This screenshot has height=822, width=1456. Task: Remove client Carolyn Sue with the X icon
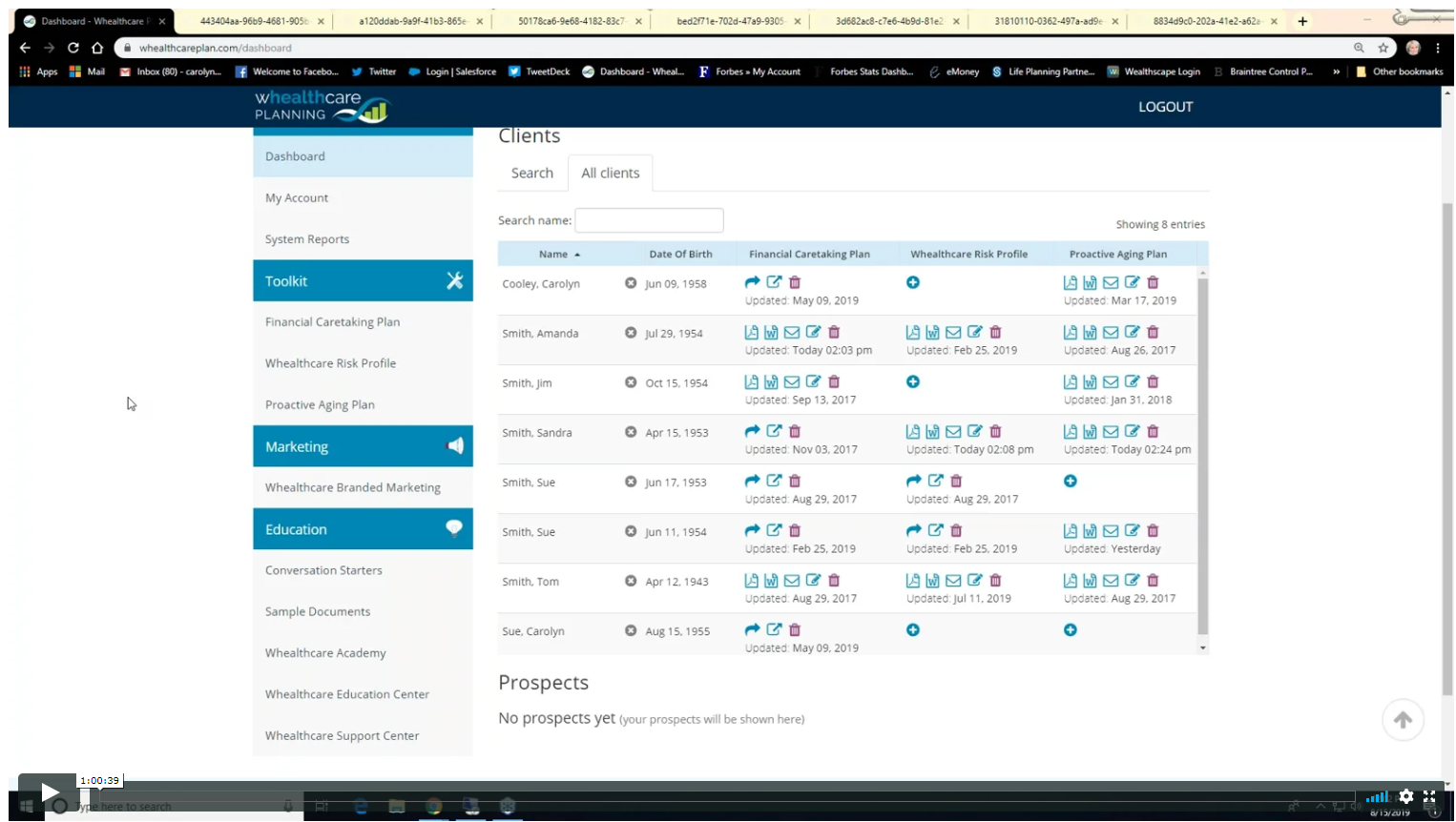[x=631, y=630]
